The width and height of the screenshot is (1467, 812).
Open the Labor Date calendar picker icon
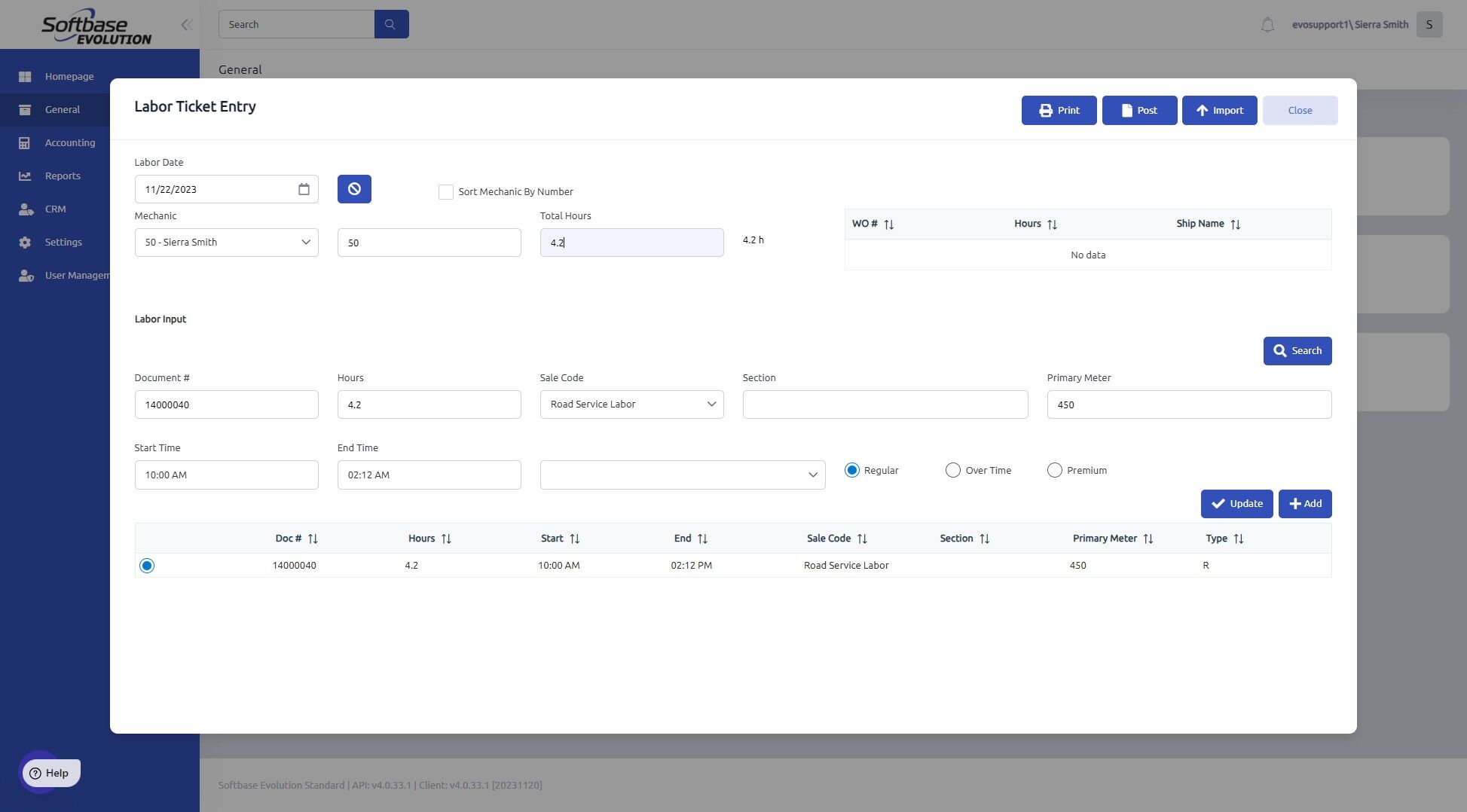click(x=304, y=189)
